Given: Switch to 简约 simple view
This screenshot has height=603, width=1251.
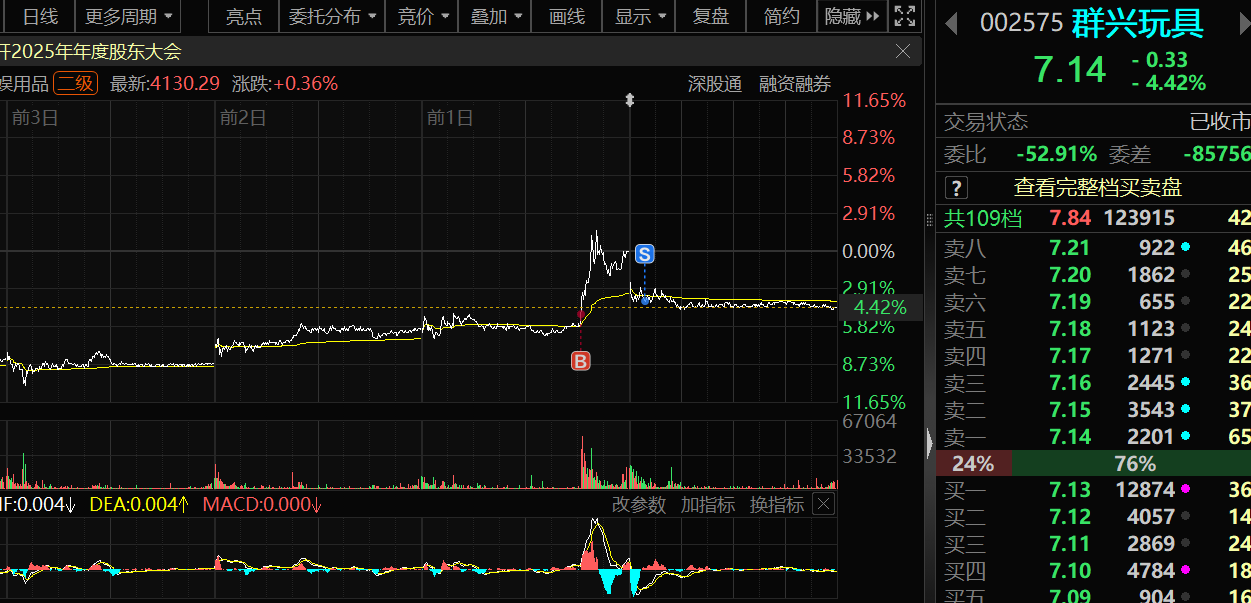Looking at the screenshot, I should [x=782, y=17].
